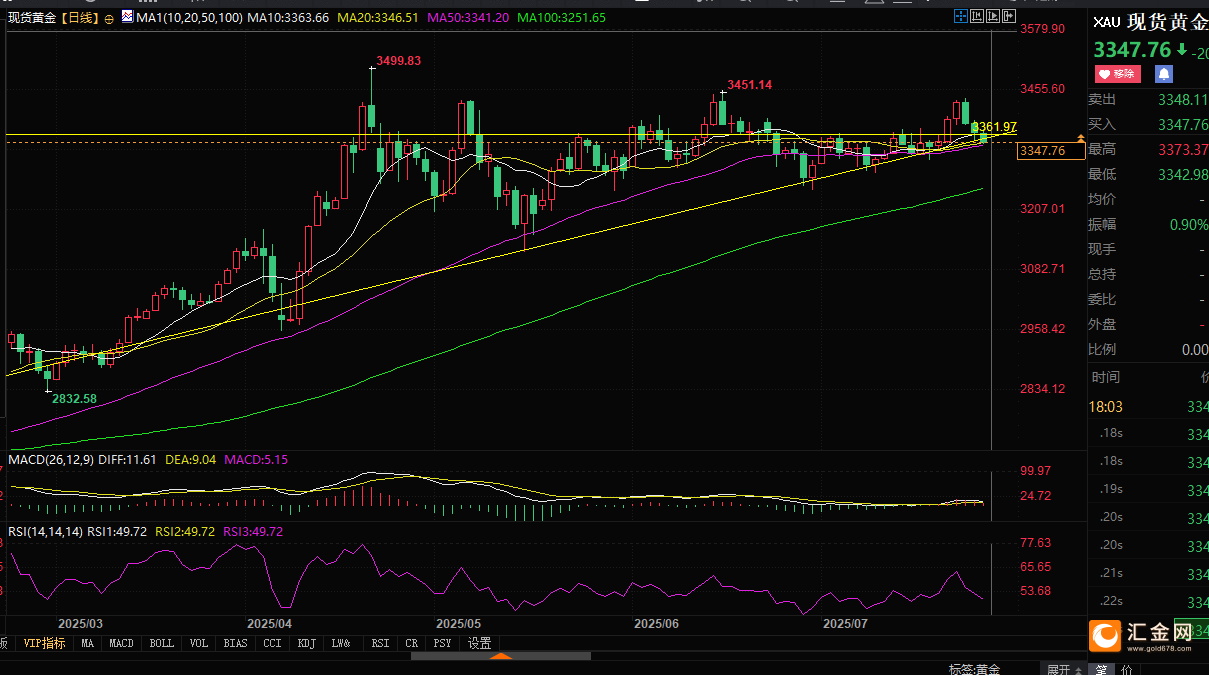Click the 3361.97 yellow line label
This screenshot has width=1209, height=675.
994,127
